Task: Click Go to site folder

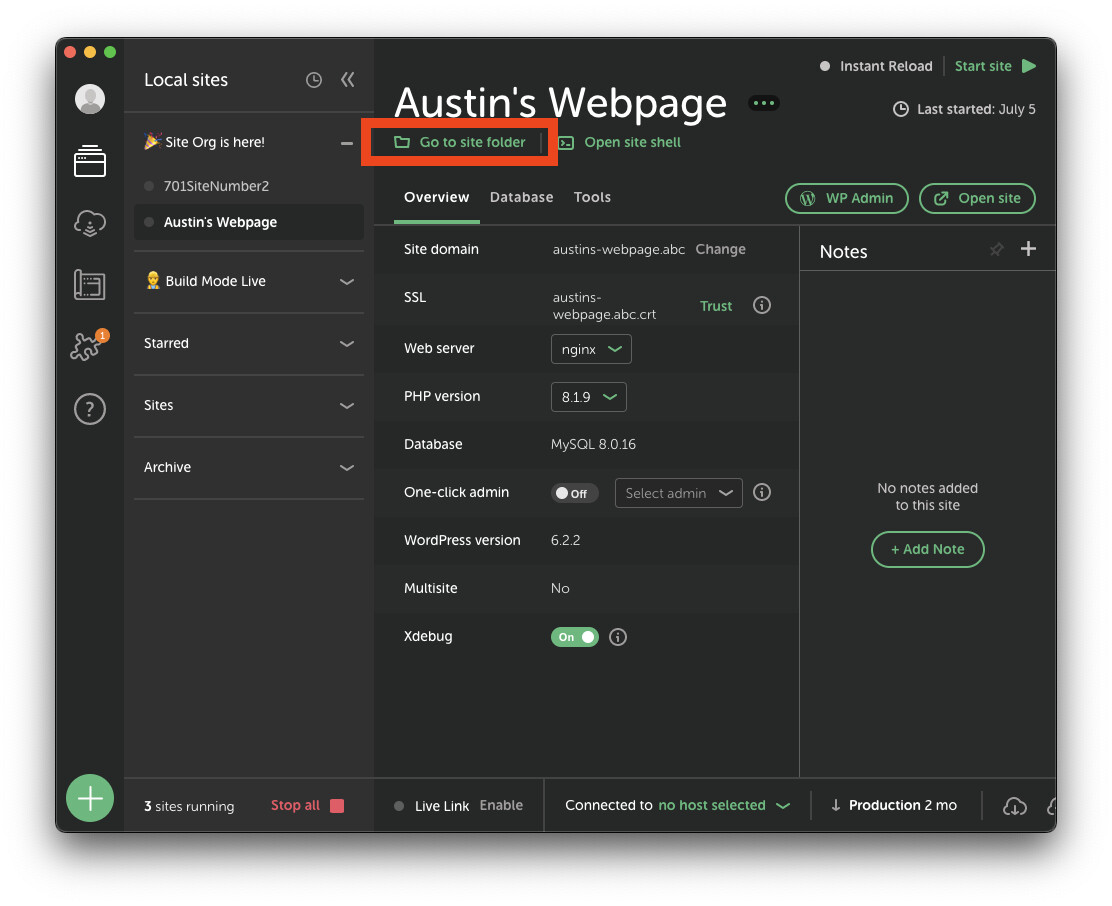Action: 460,142
